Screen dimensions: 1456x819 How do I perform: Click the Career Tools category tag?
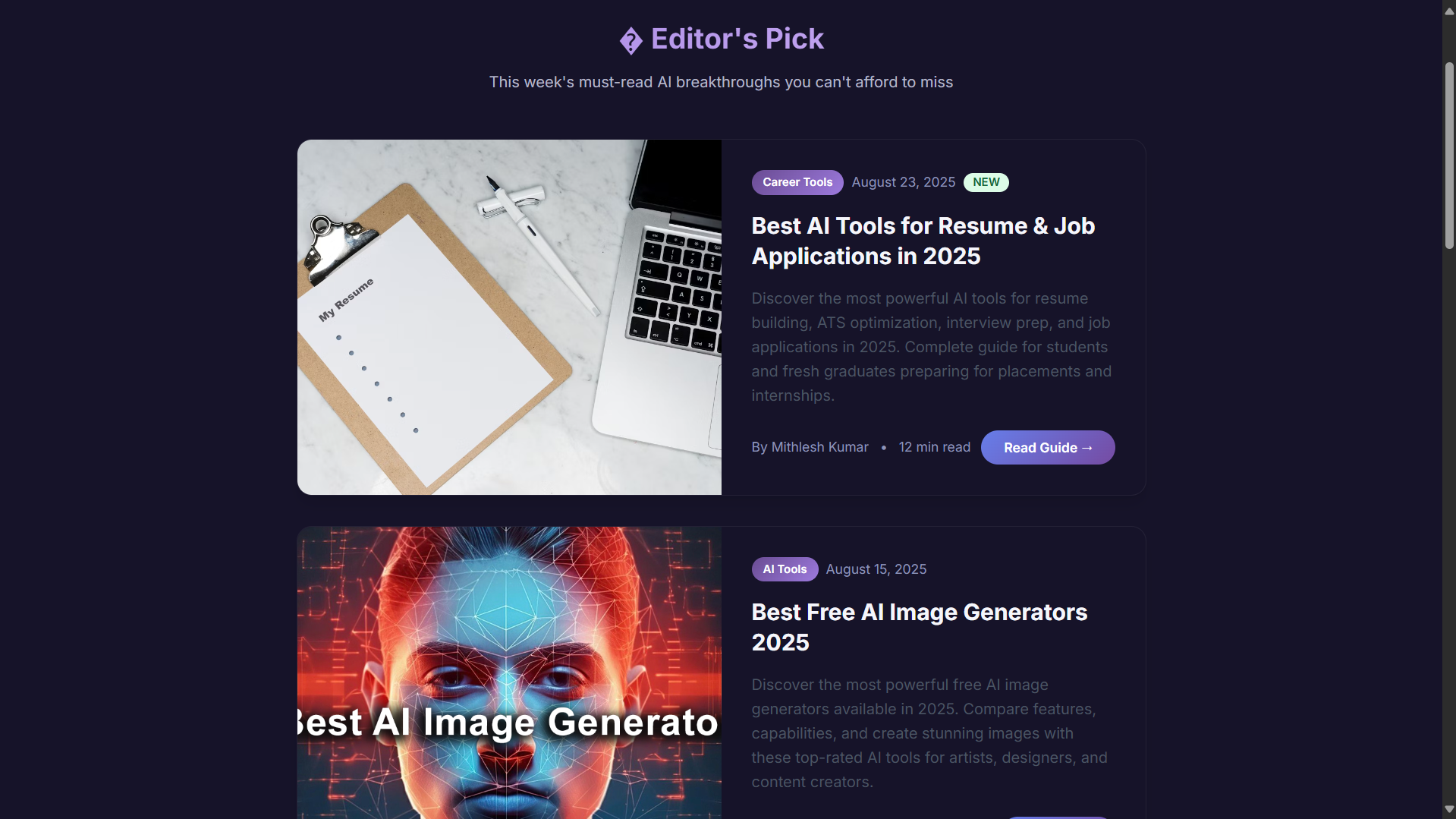click(x=797, y=182)
